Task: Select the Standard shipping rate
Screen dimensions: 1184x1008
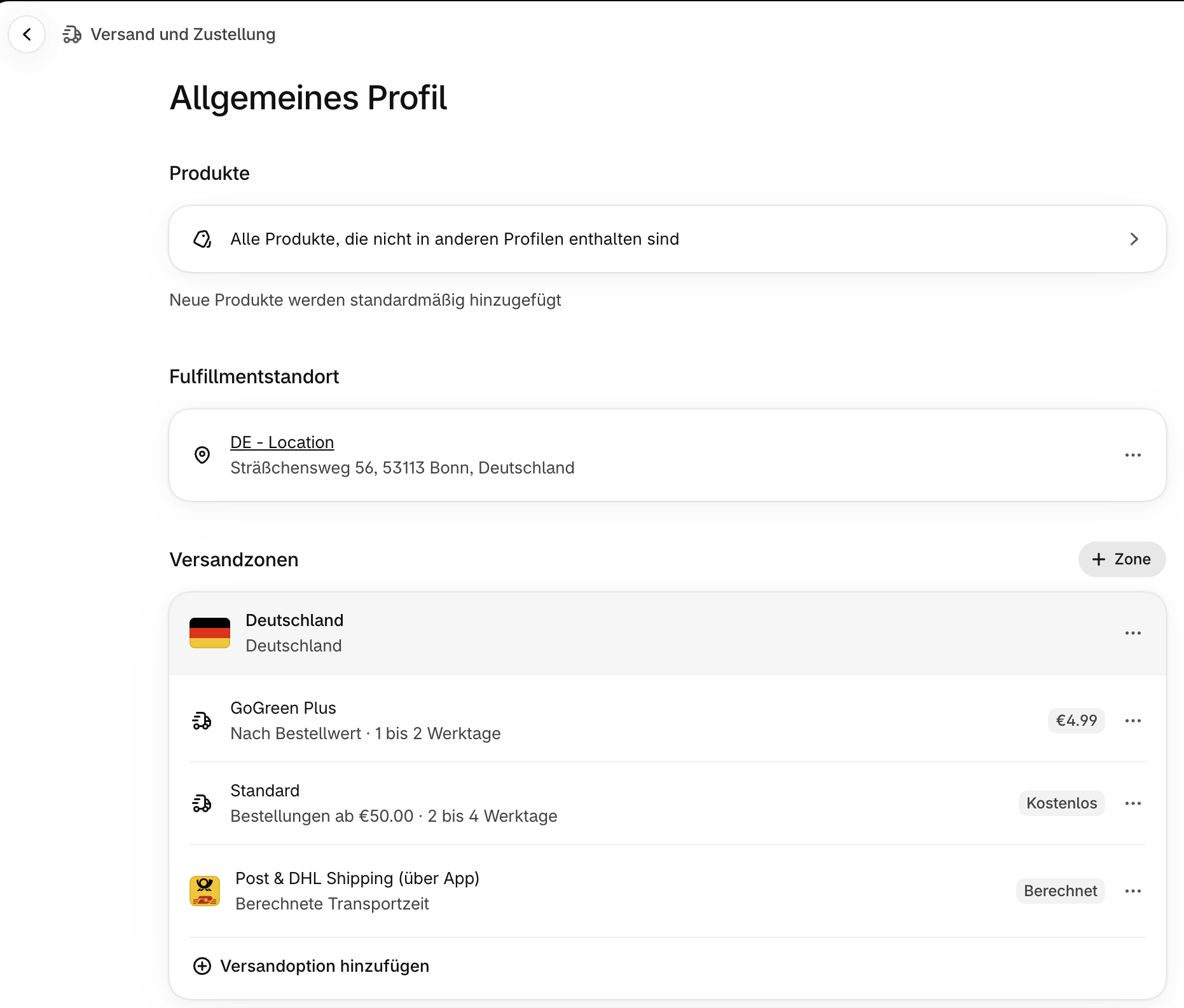Action: pos(667,803)
